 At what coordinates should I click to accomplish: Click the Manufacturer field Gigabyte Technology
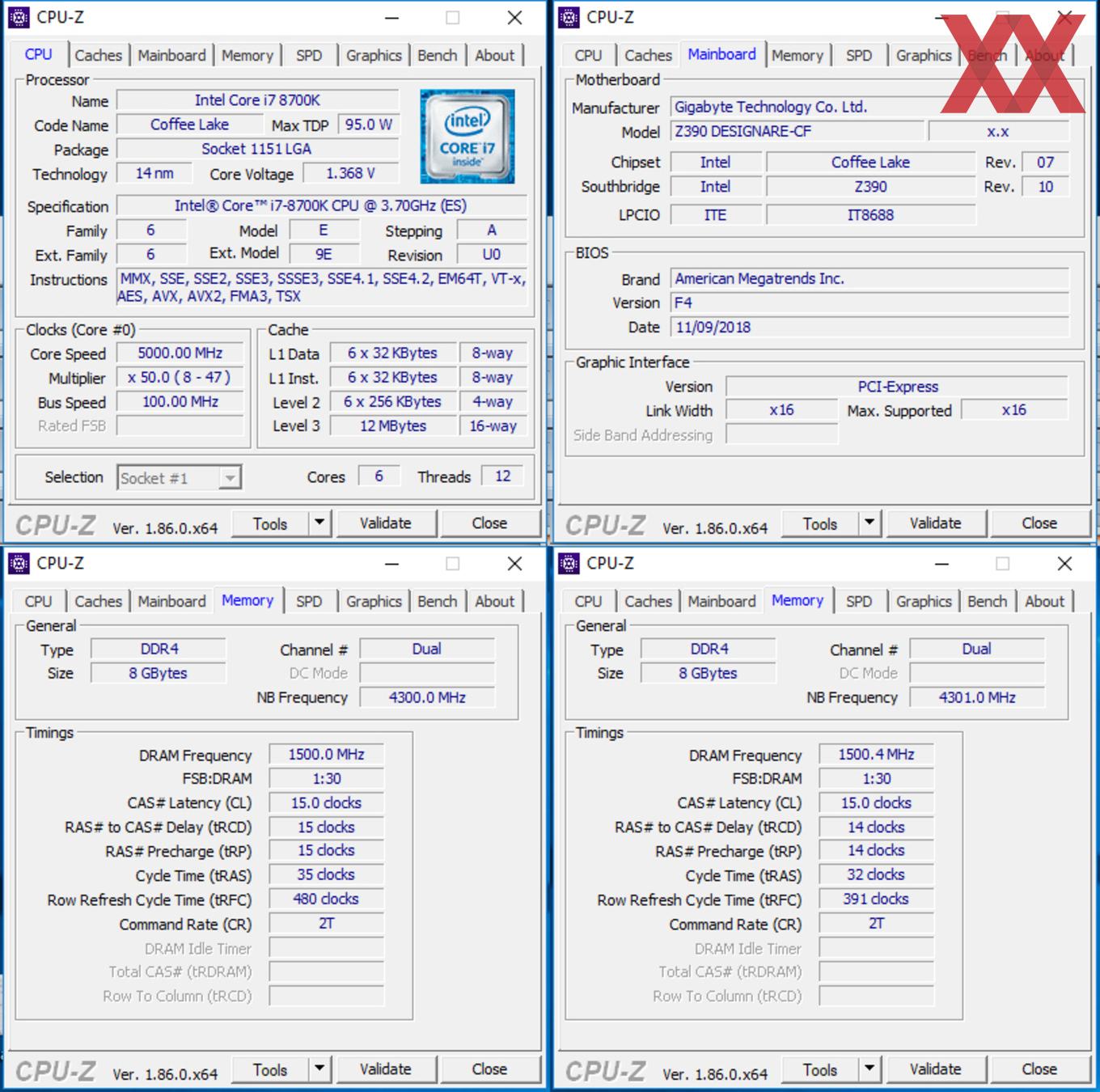(x=869, y=107)
